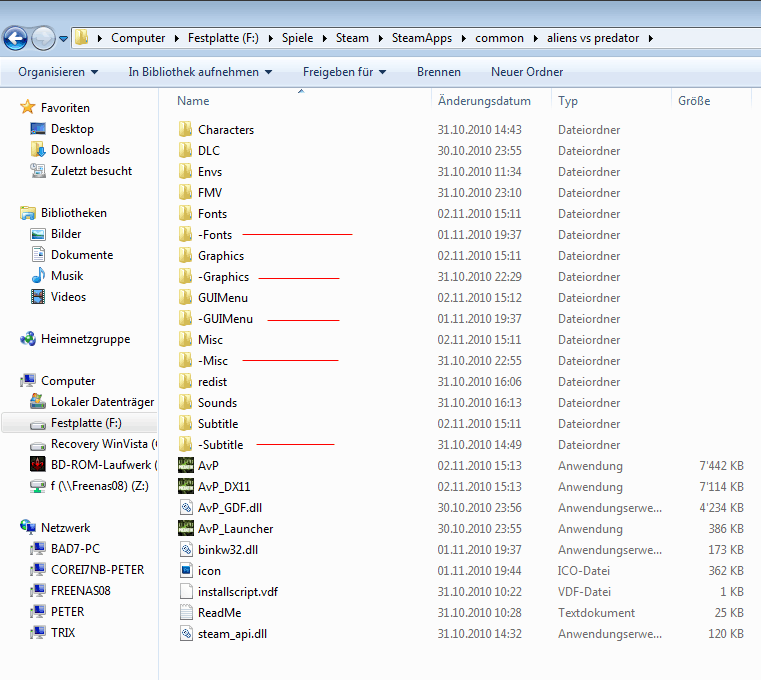Select the Characters folder icon
Viewport: 761px width, 680px height.
click(185, 130)
